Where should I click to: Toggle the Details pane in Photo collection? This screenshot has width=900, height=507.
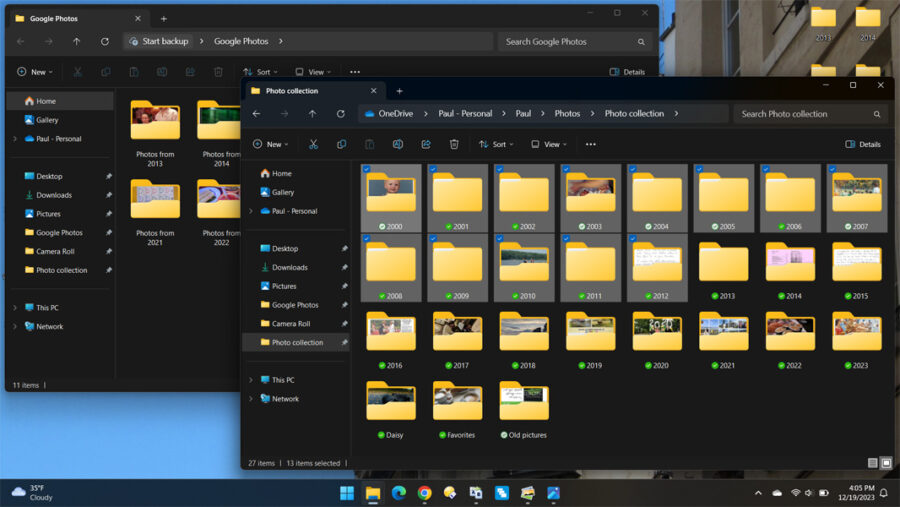863,144
